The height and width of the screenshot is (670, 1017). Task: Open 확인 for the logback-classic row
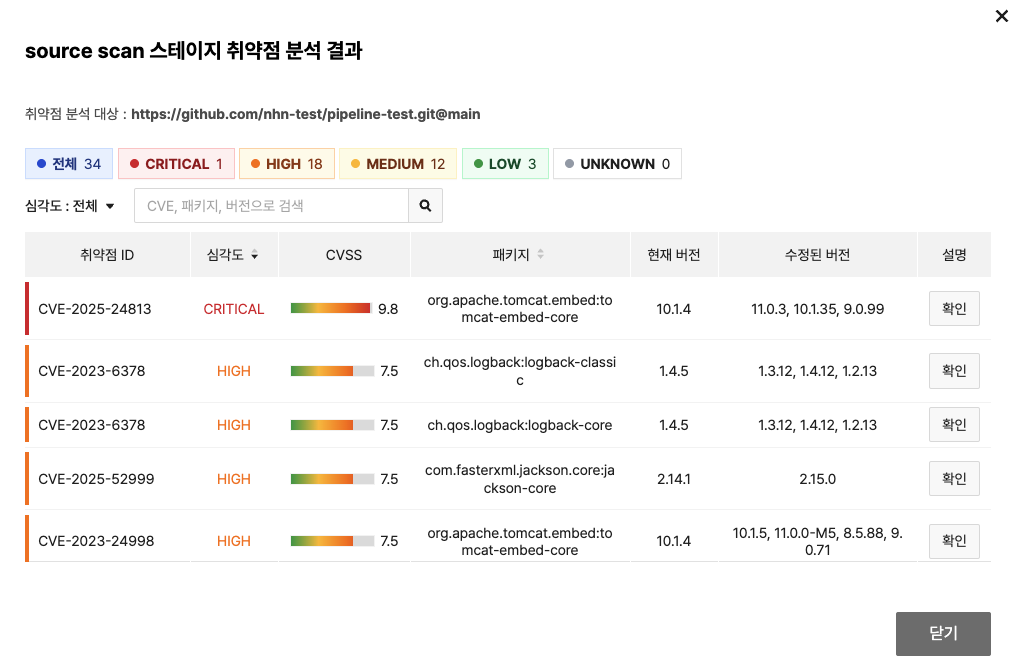click(x=954, y=371)
